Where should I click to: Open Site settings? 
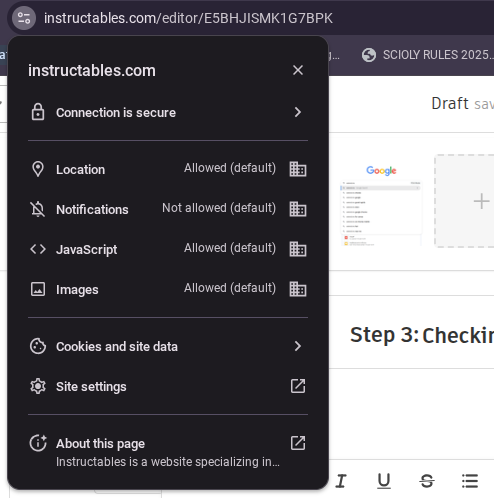point(168,386)
